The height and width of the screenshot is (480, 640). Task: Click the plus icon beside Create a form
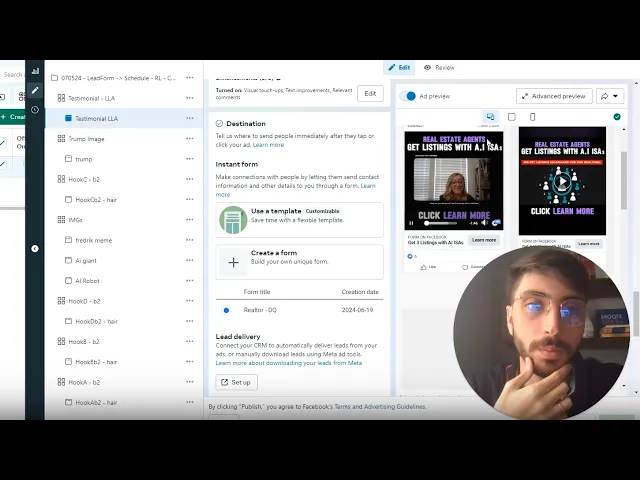coord(233,262)
